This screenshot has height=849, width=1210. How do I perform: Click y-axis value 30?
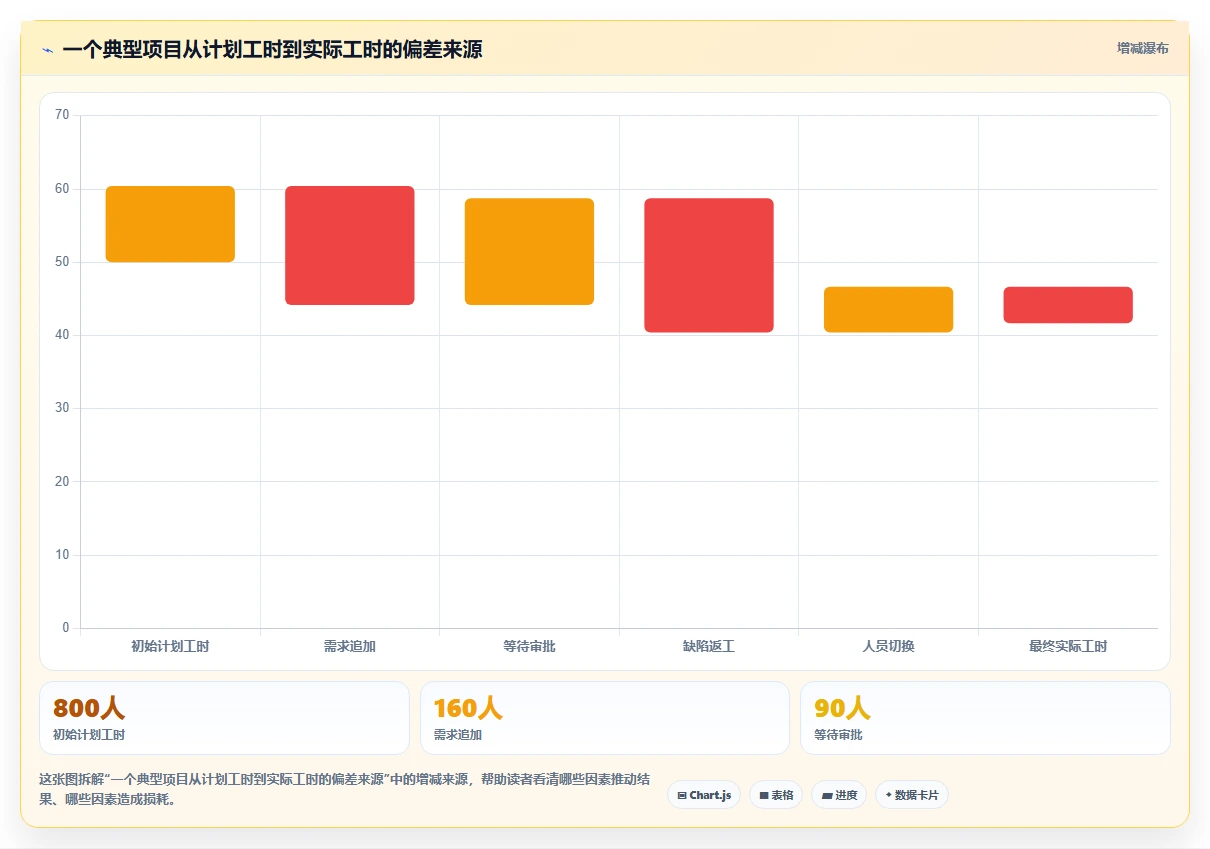coord(62,408)
